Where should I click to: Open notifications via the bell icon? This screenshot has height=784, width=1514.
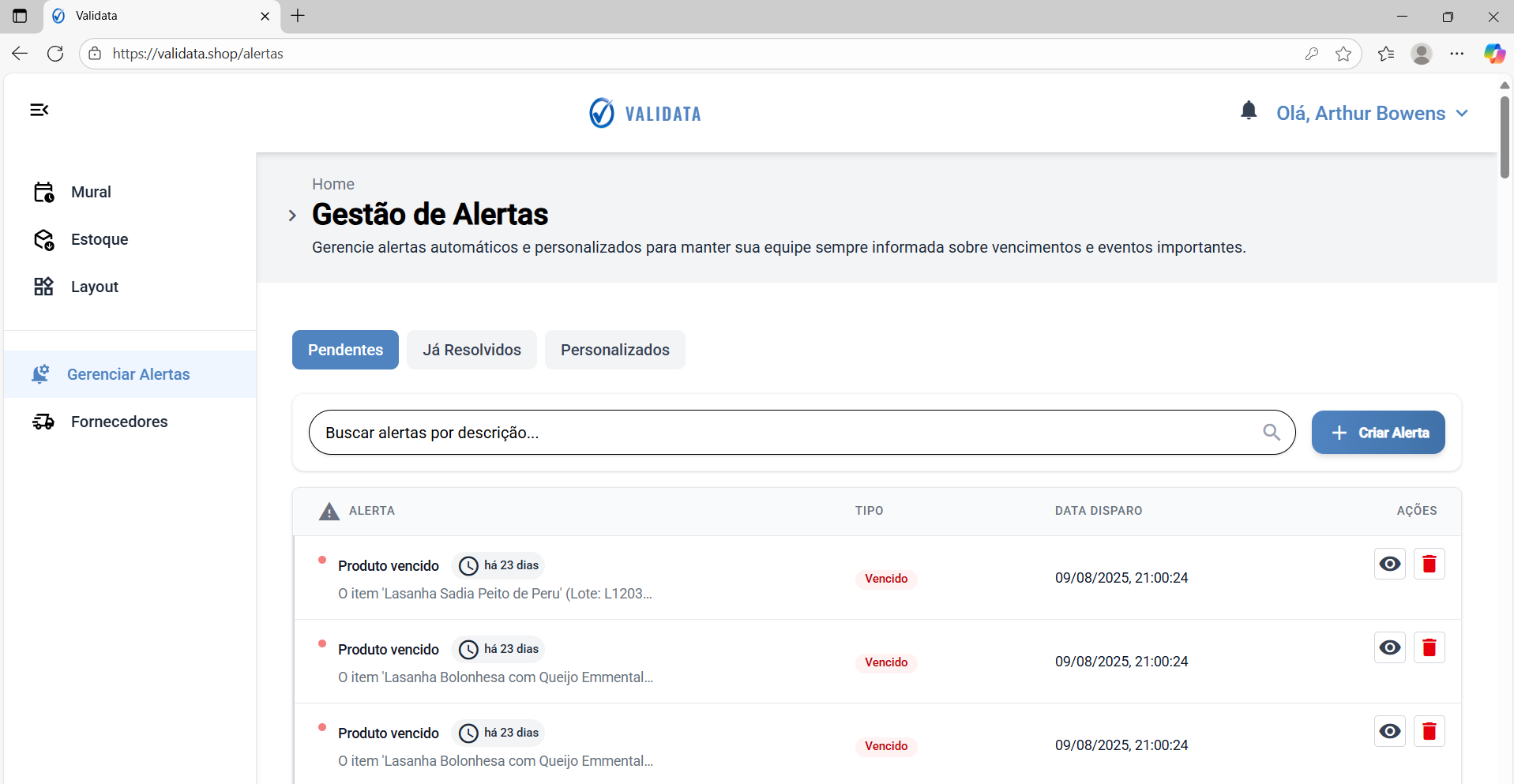click(x=1248, y=111)
